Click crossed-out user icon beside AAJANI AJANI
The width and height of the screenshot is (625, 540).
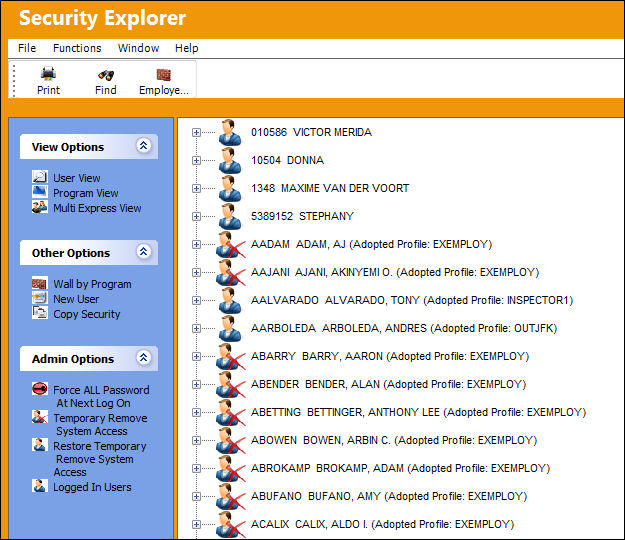tap(231, 272)
